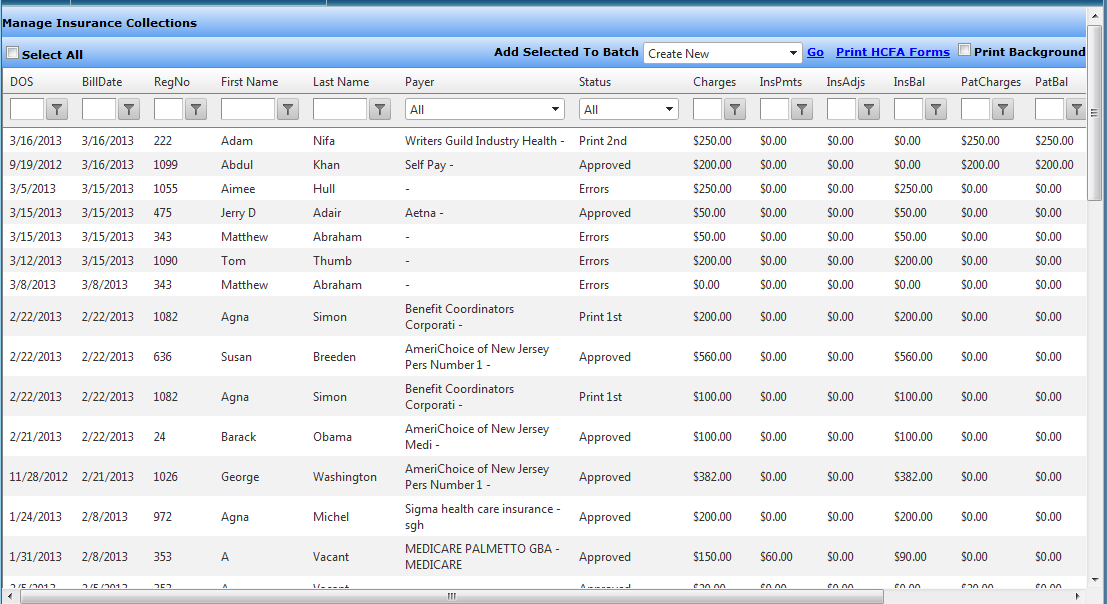Screen dimensions: 1107x604
Task: Click the BillDate column filter icon
Action: 129,109
